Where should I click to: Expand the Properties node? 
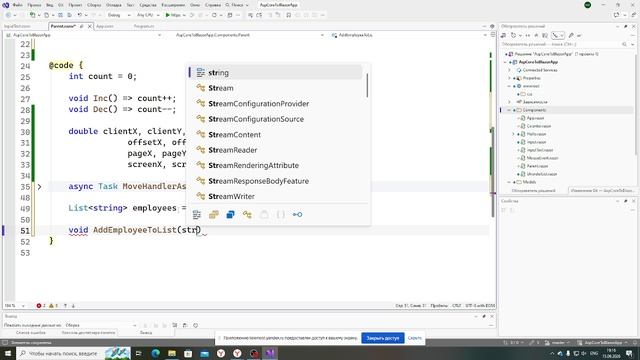tap(509, 78)
